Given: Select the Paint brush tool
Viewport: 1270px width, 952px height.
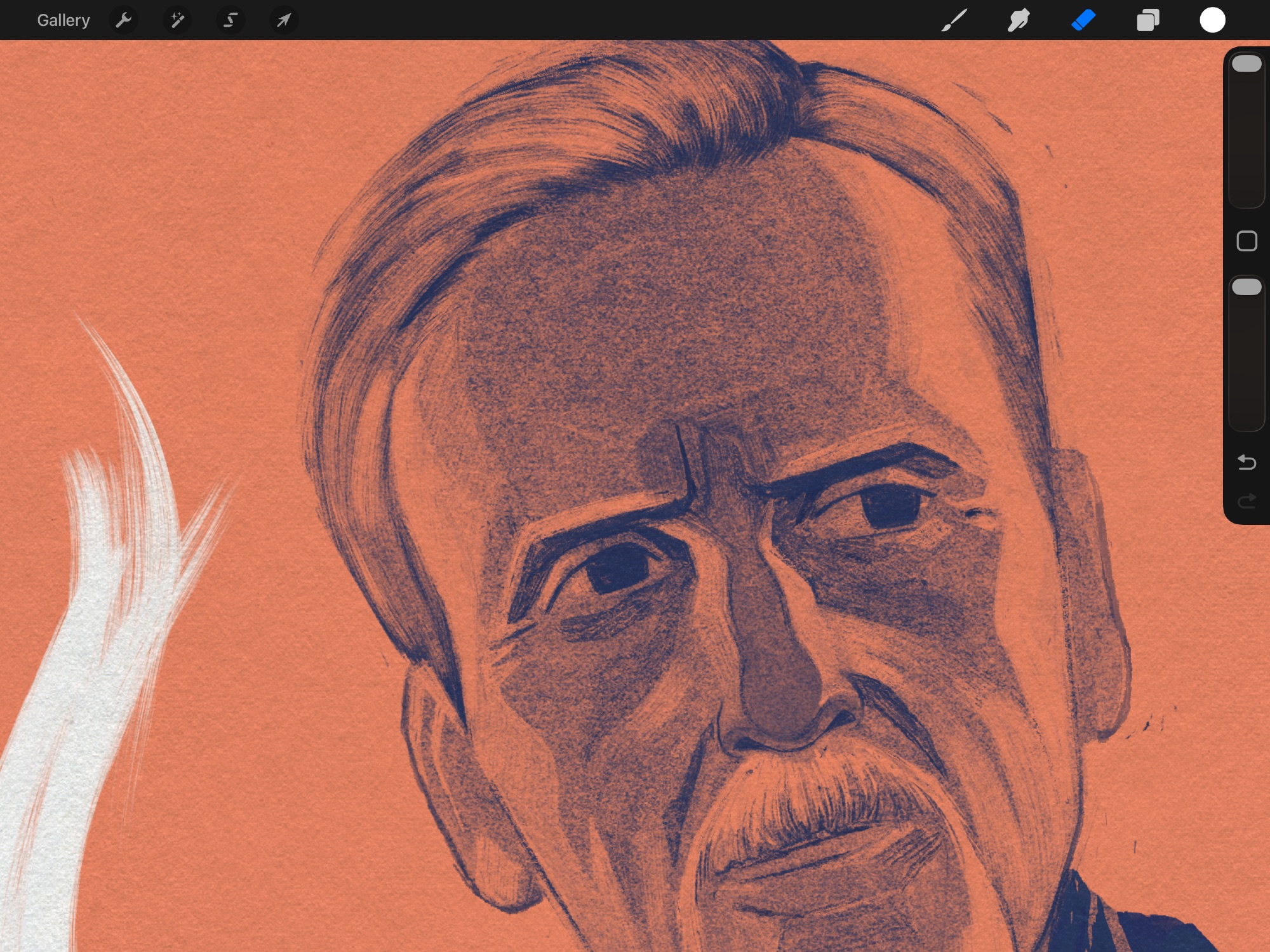Looking at the screenshot, I should pos(954,20).
